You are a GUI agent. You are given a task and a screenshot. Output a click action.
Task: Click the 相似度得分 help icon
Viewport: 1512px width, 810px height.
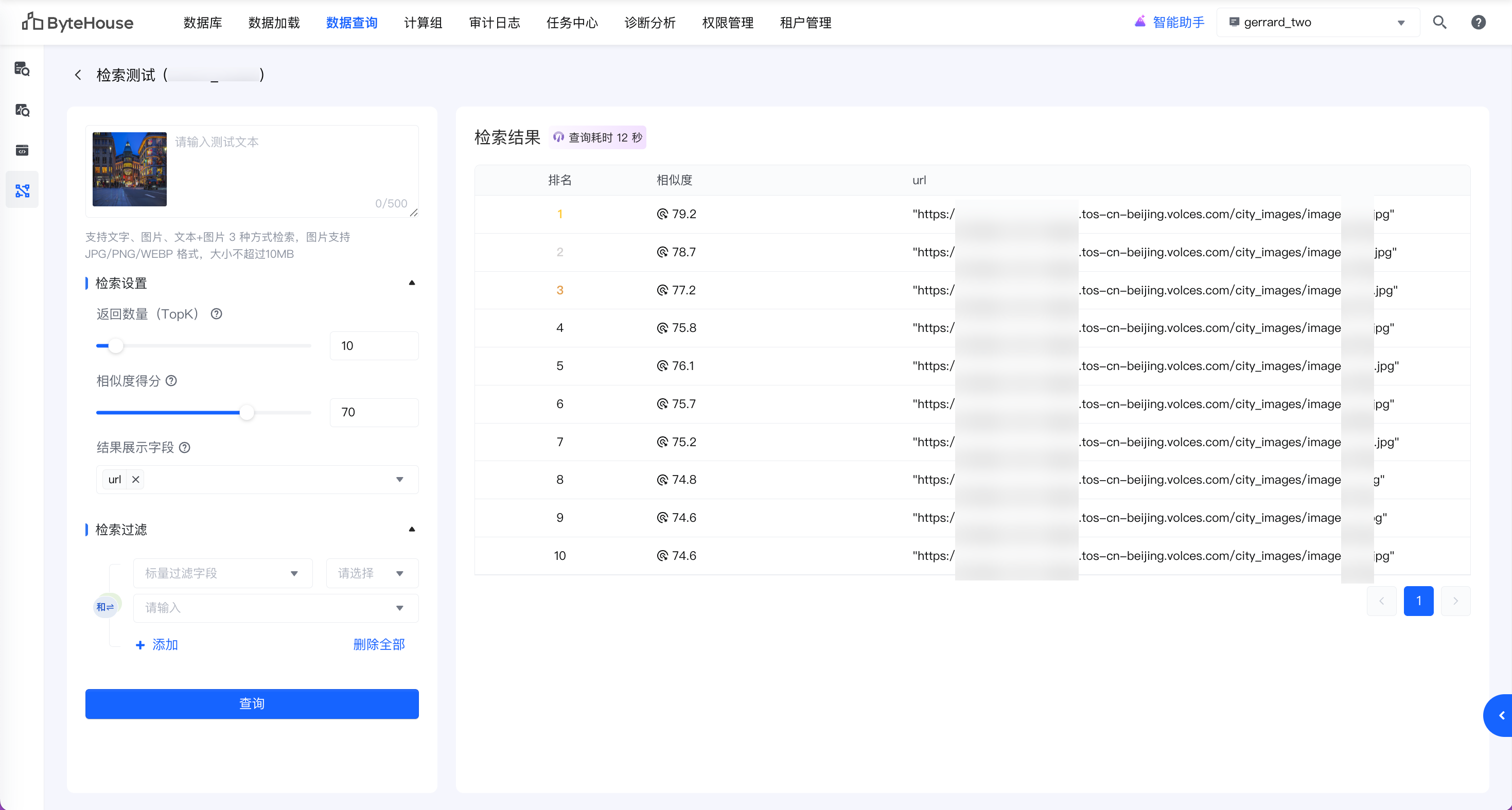point(171,381)
